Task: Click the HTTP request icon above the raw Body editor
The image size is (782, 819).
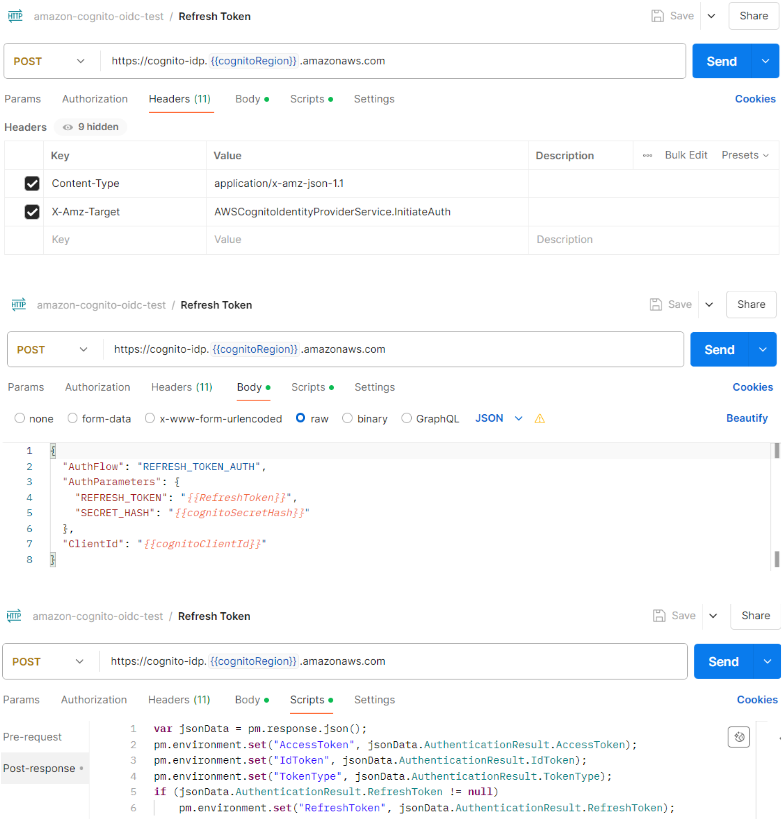Action: click(18, 305)
